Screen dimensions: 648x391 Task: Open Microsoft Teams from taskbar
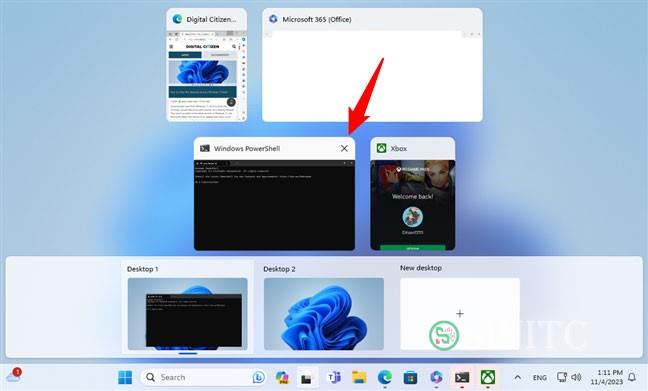tap(334, 377)
